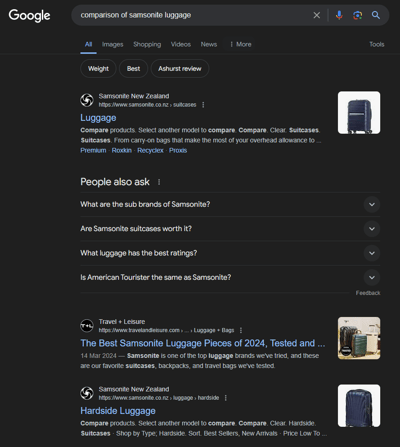Open the Hardside Luggage result link
The height and width of the screenshot is (447, 400).
point(118,411)
